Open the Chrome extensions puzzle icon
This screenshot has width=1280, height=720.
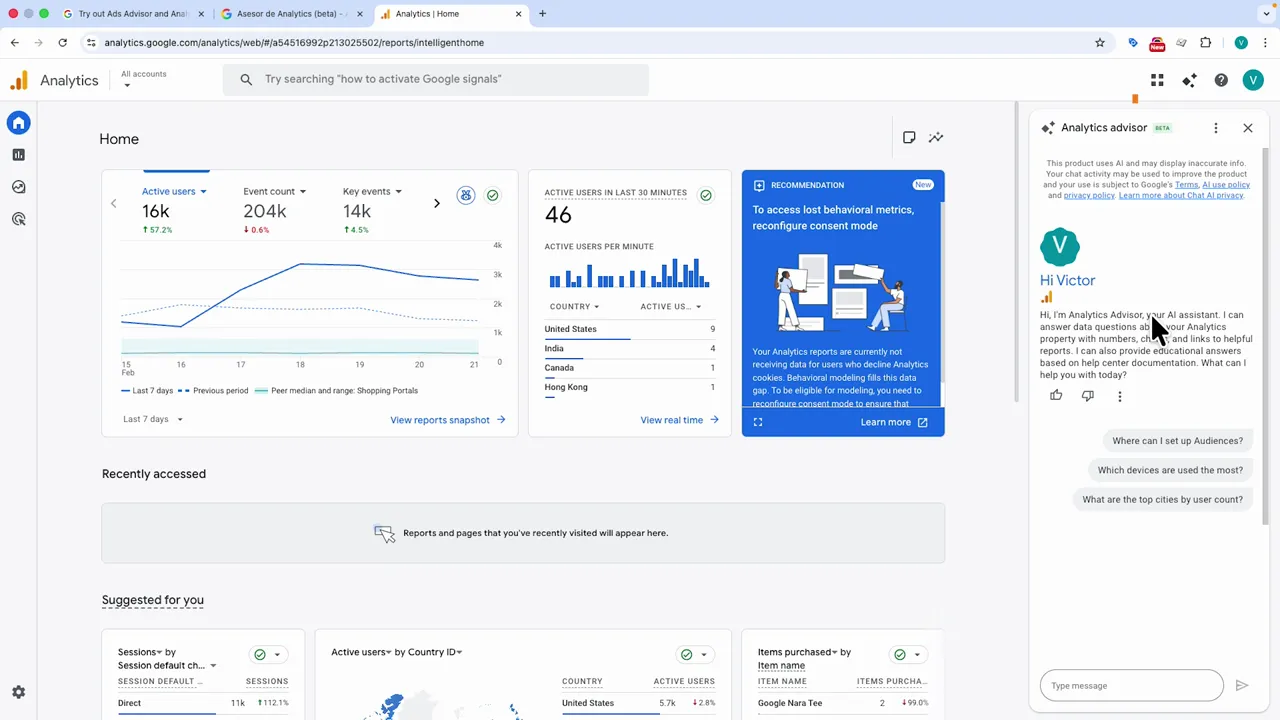coord(1205,43)
